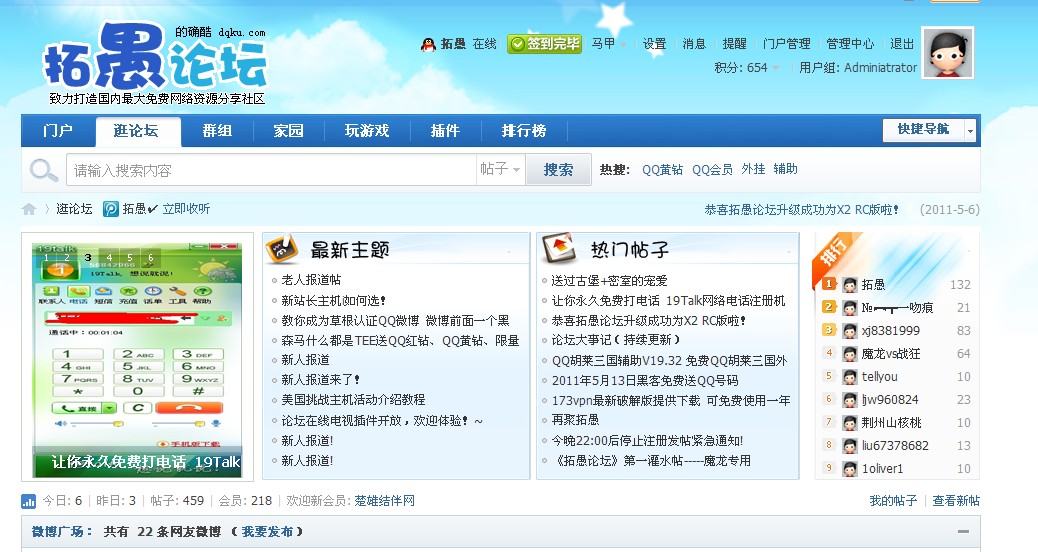Click the 退出 logout link
This screenshot has height=552, width=1038.
pos(902,44)
